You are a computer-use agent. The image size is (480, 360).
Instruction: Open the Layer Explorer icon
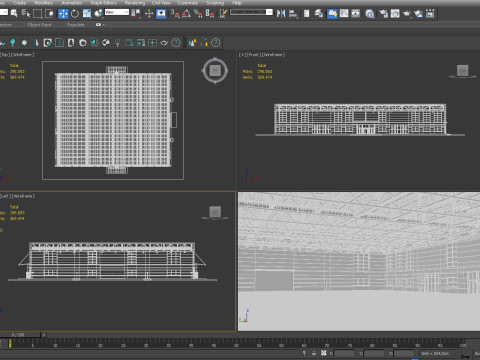pos(319,14)
